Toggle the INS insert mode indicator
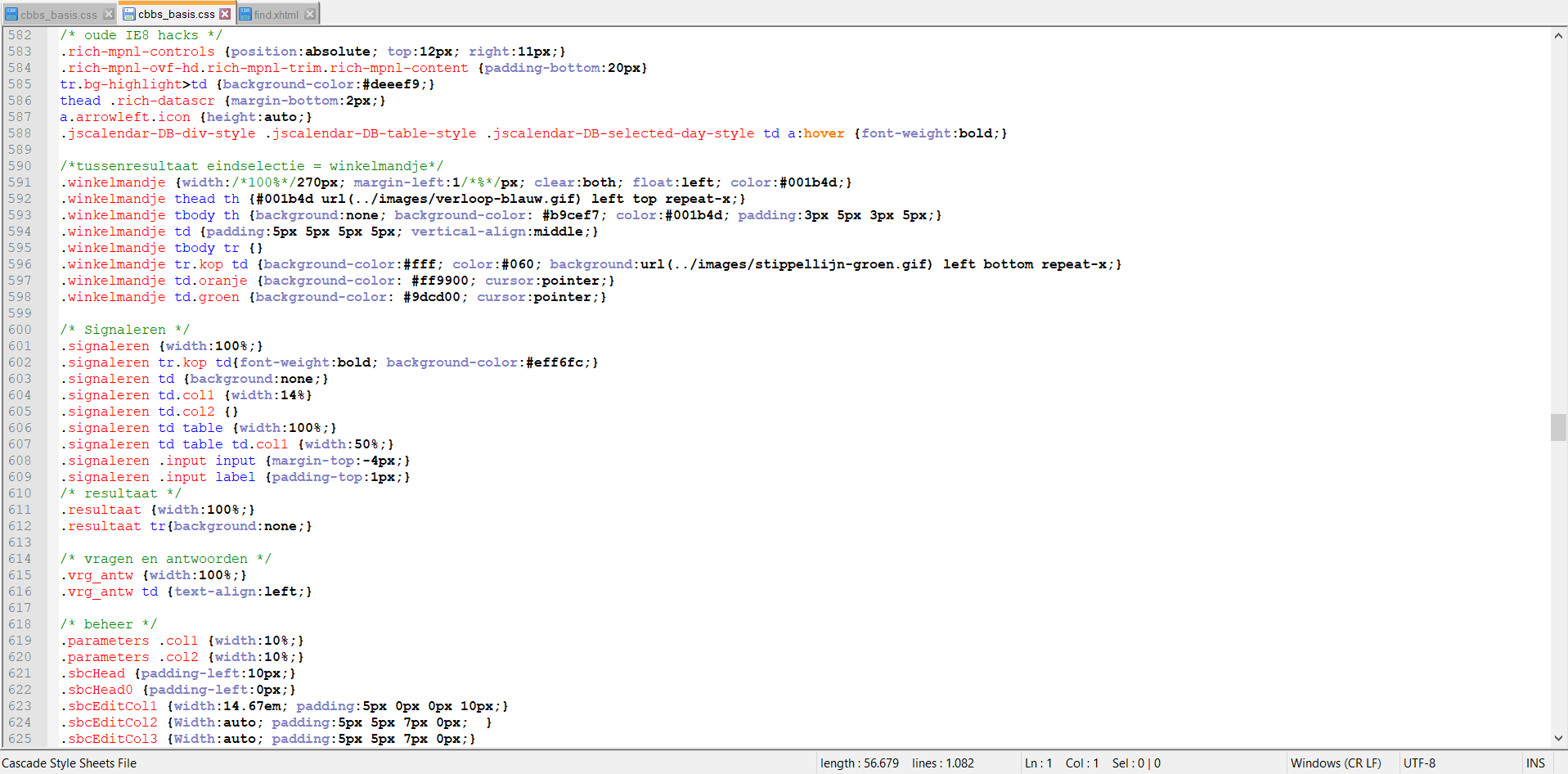This screenshot has height=774, width=1568. (x=1535, y=763)
